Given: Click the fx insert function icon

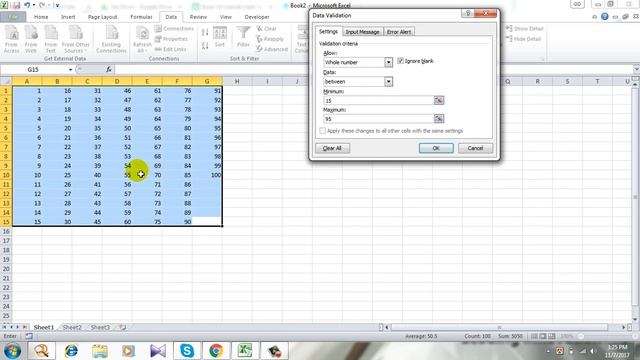Looking at the screenshot, I should tap(109, 69).
